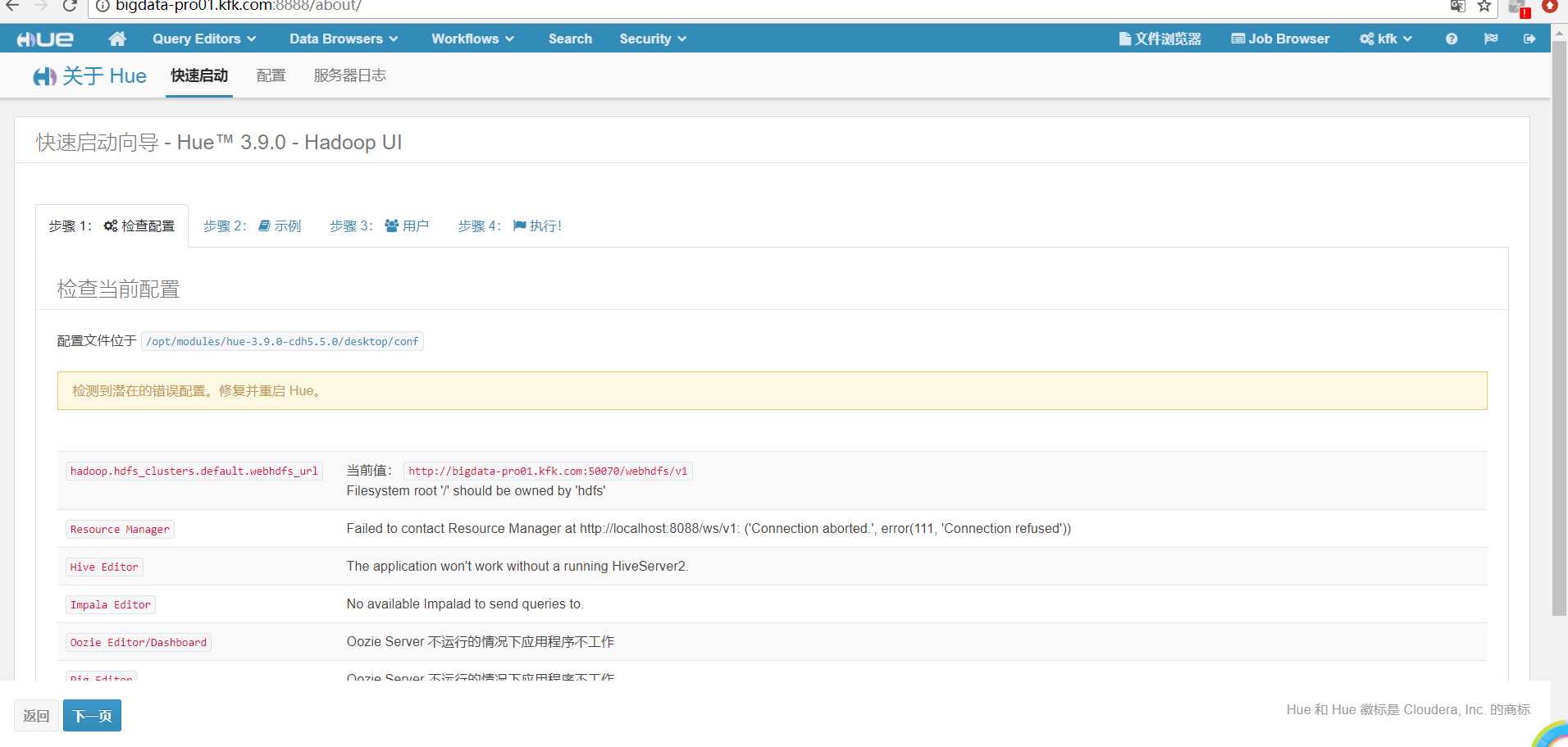Viewport: 1568px width, 747px height.
Task: Click the config path /opt/modules/hue-3.9.0-cdh5.5.0/desktop/conf
Action: [282, 341]
